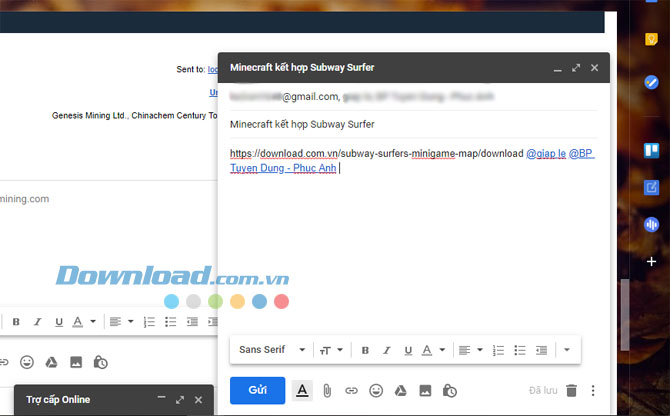This screenshot has width=670, height=416.
Task: Open the text size dropdown in compose
Action: click(331, 350)
